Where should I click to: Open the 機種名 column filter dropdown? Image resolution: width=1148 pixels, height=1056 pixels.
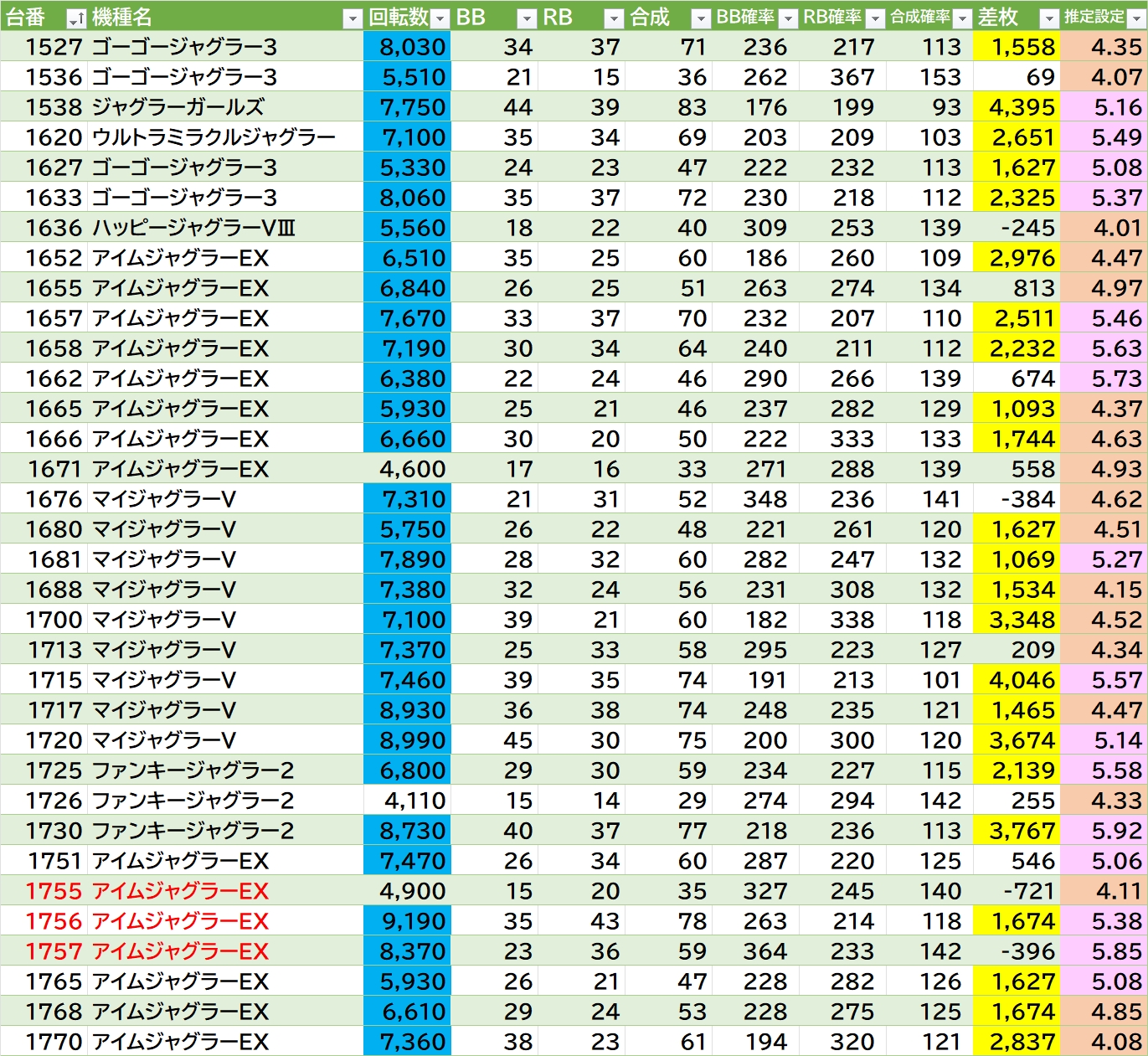tap(353, 18)
